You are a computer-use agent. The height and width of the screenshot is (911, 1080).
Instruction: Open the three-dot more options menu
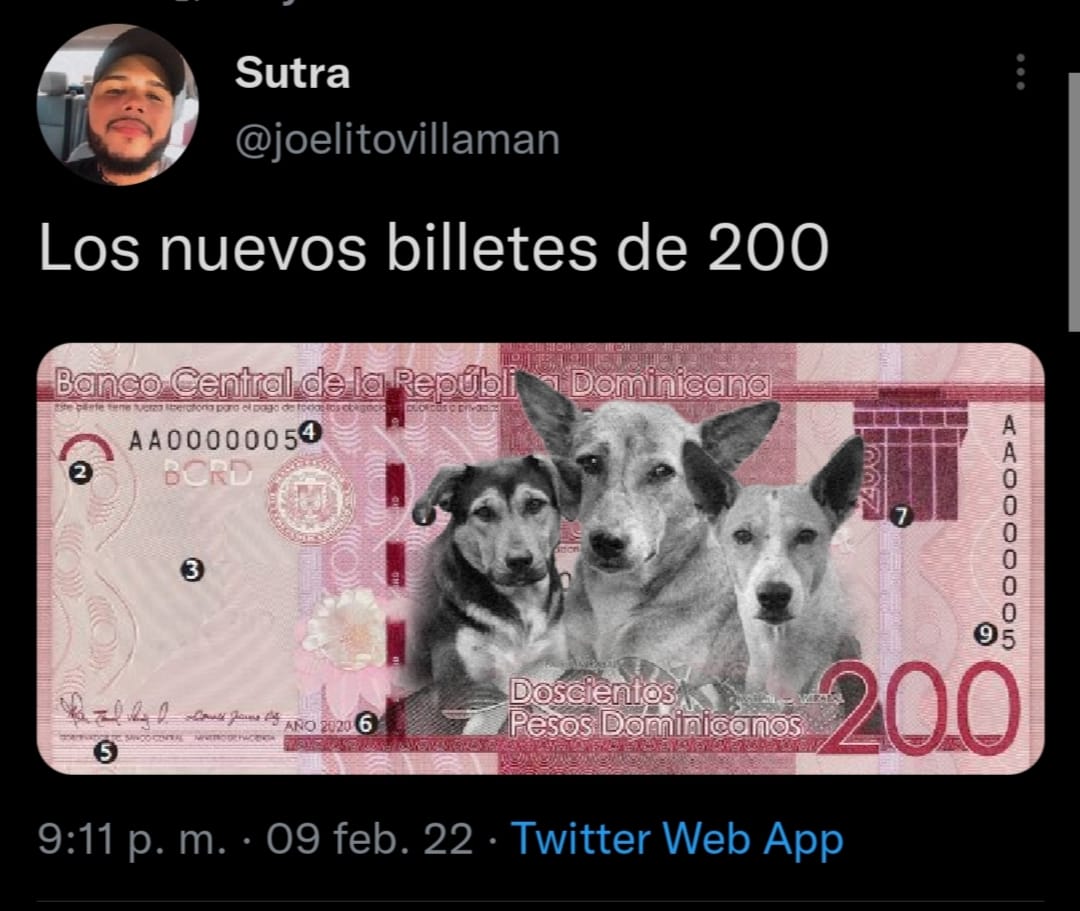(1021, 72)
